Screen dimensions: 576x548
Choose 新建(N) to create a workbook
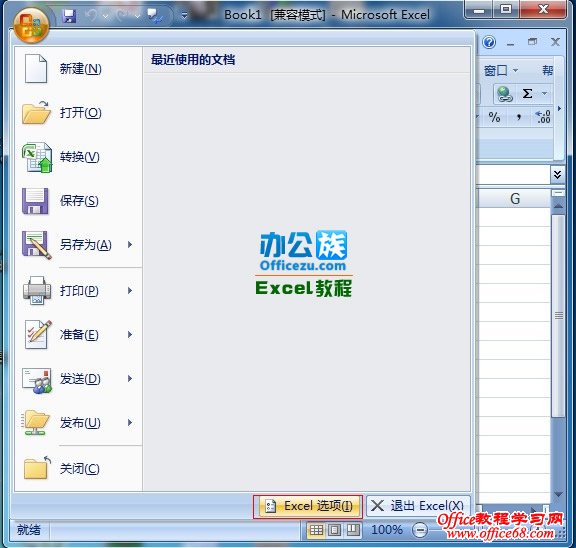pos(78,69)
